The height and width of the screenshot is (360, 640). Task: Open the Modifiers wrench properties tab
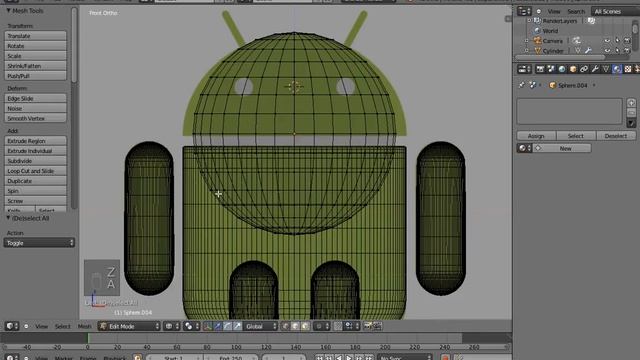pos(595,69)
